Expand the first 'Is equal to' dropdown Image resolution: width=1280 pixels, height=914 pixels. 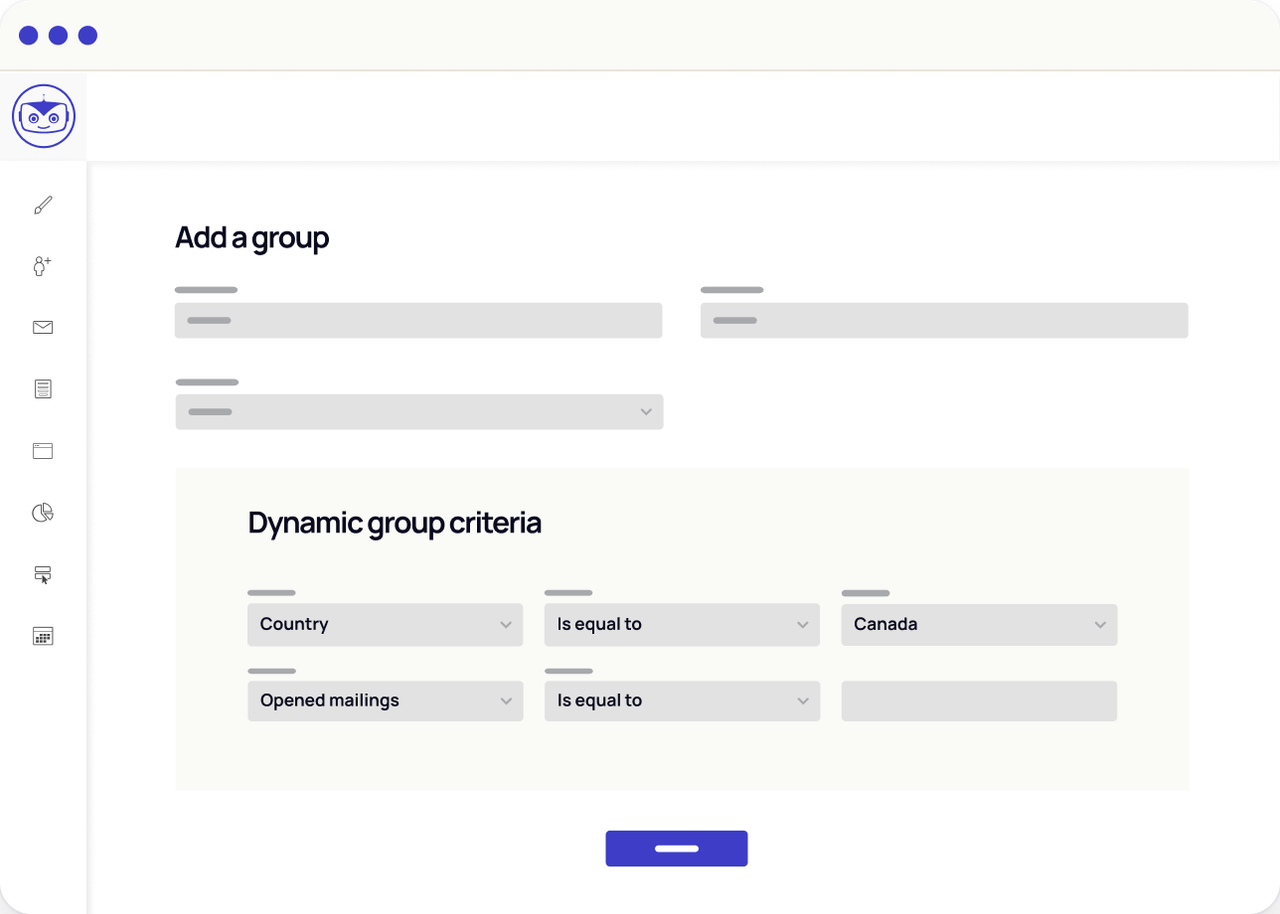pos(682,624)
